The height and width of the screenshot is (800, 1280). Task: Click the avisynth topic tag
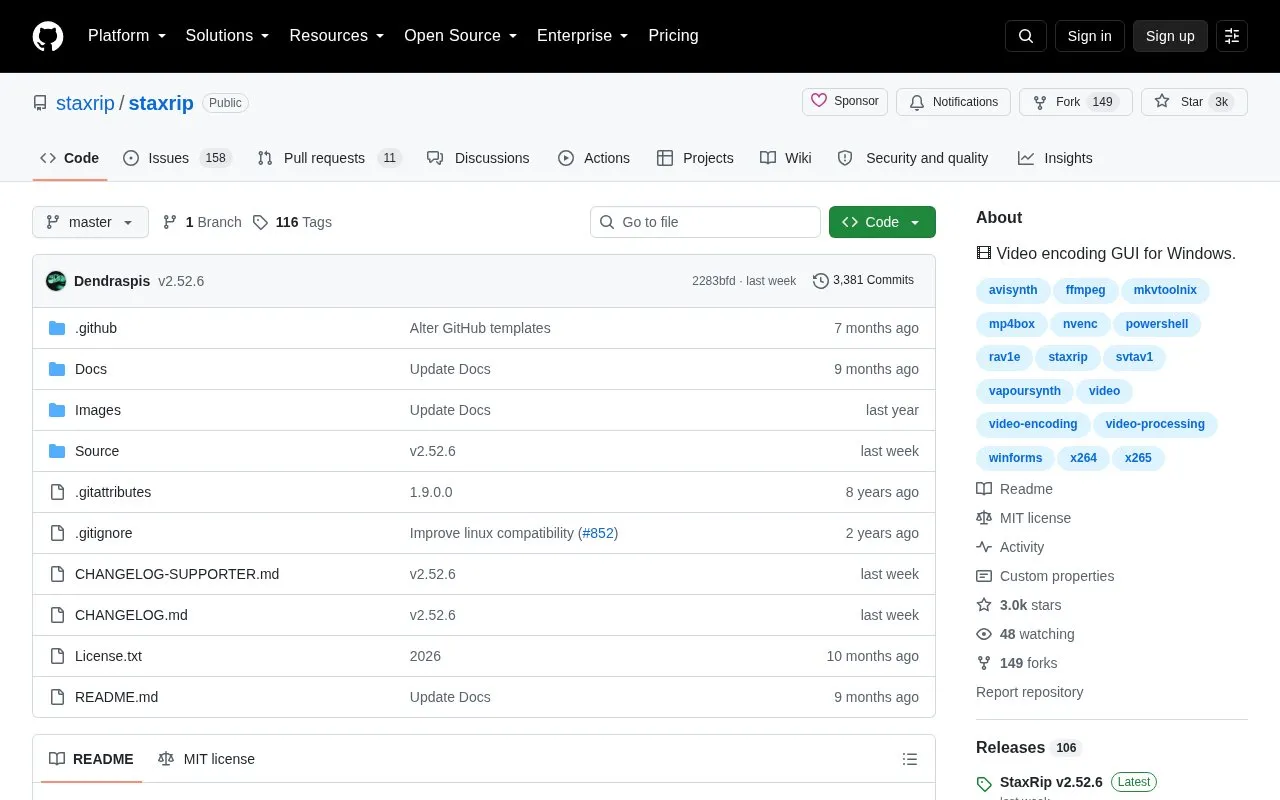tap(1013, 290)
